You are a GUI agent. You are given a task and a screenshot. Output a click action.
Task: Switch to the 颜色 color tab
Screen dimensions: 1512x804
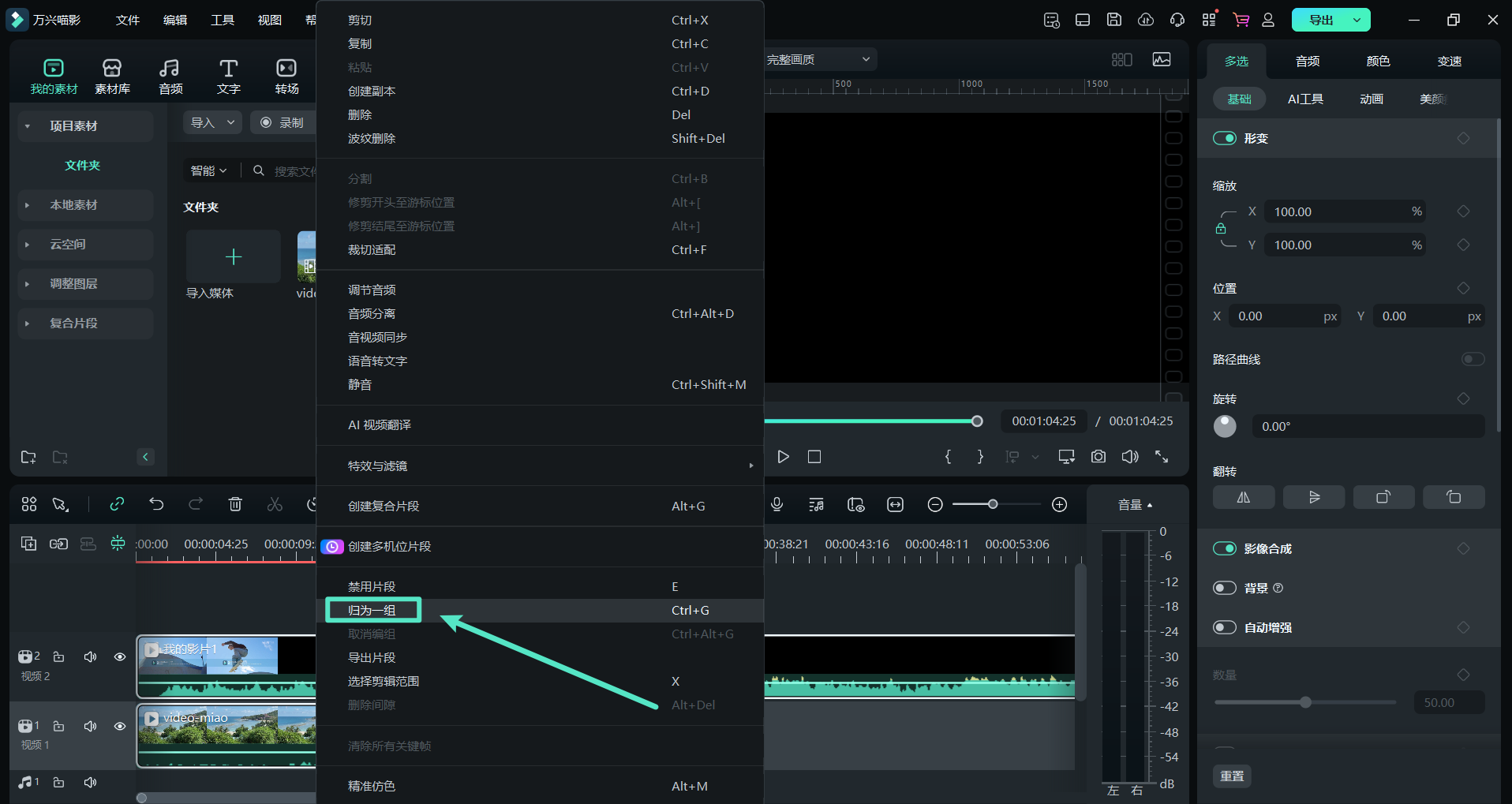[x=1378, y=61]
